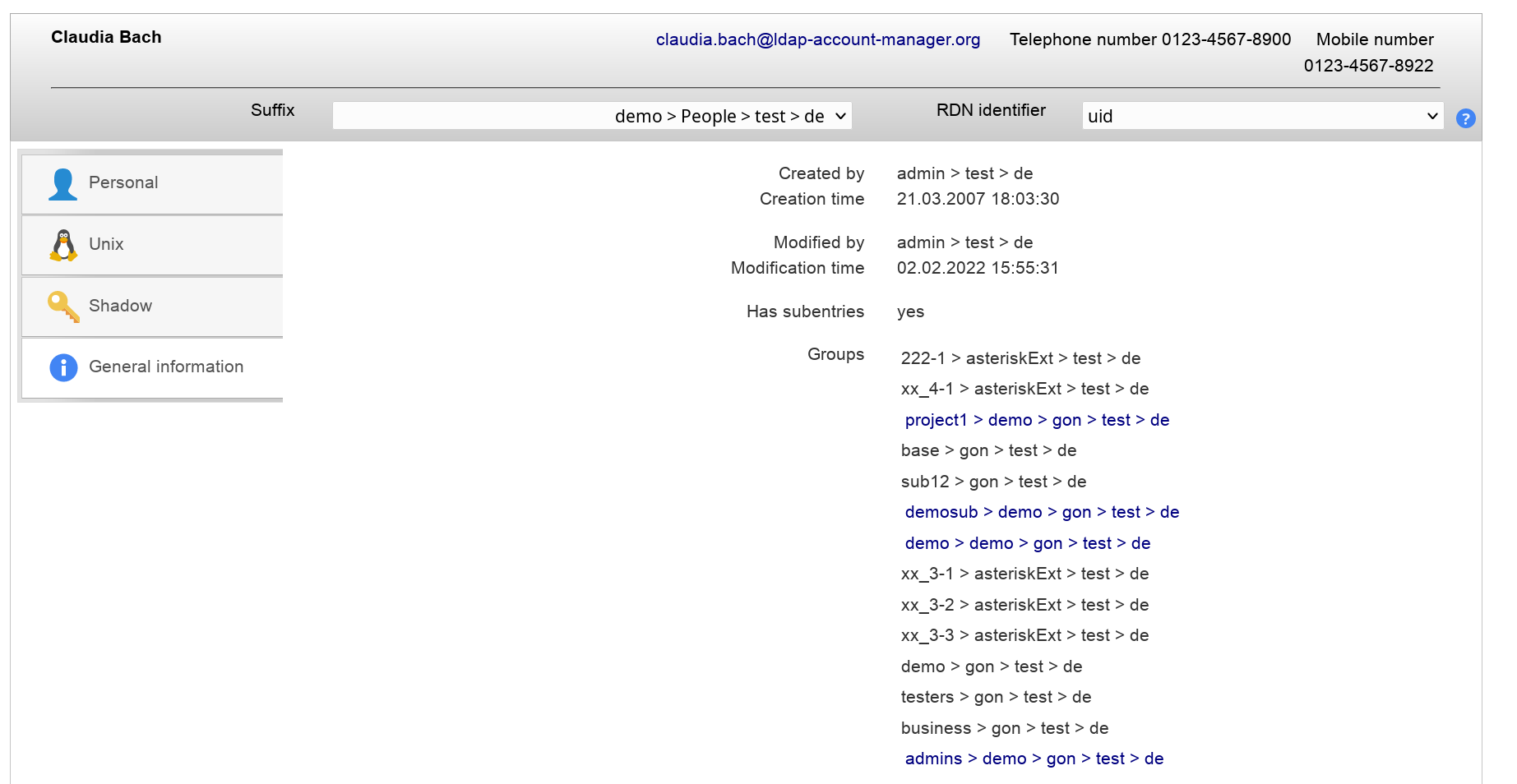Click the mobile number 0123-4567-8922
1517x784 pixels.
tap(1367, 66)
